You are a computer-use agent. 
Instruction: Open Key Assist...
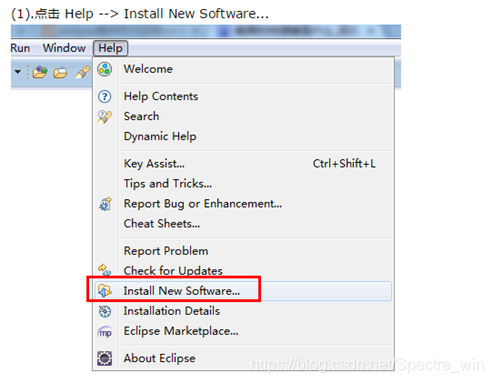pos(243,164)
